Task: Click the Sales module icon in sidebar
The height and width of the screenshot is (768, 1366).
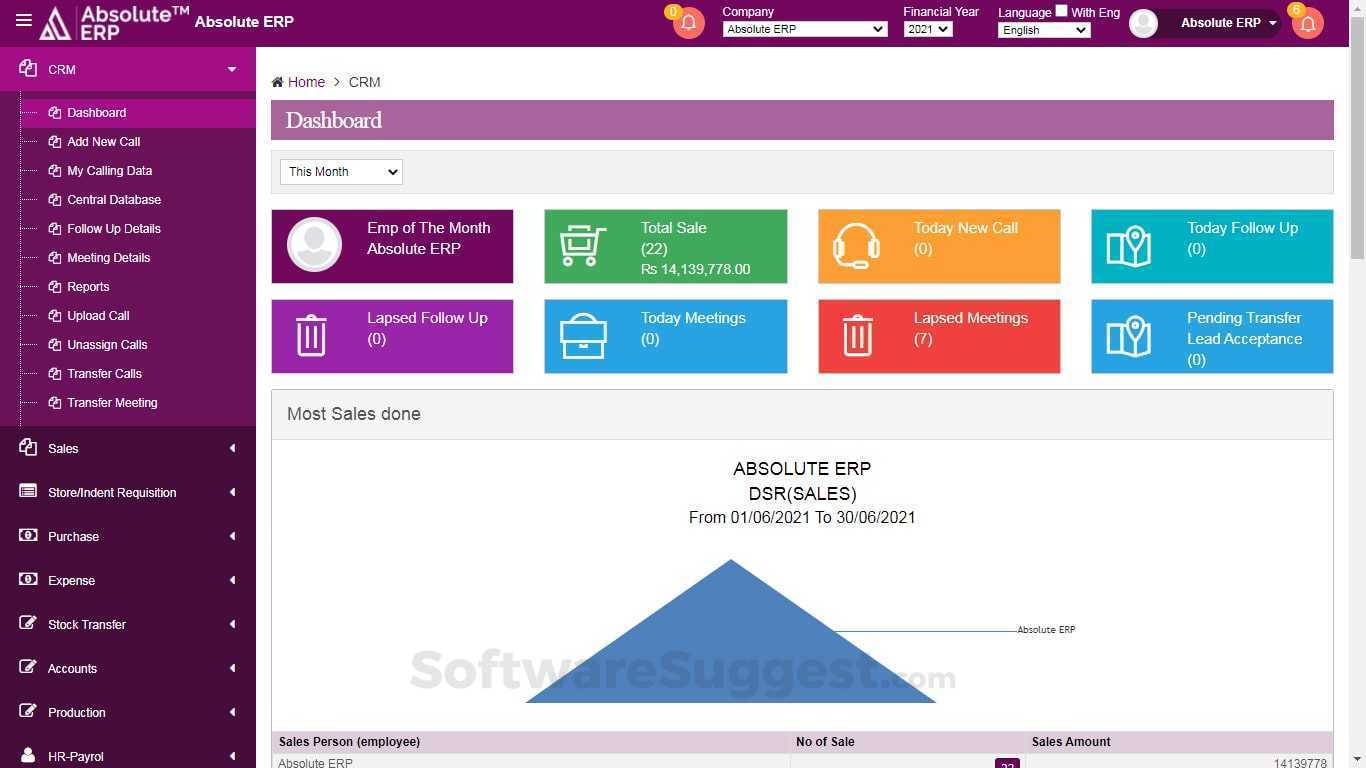Action: 28,448
